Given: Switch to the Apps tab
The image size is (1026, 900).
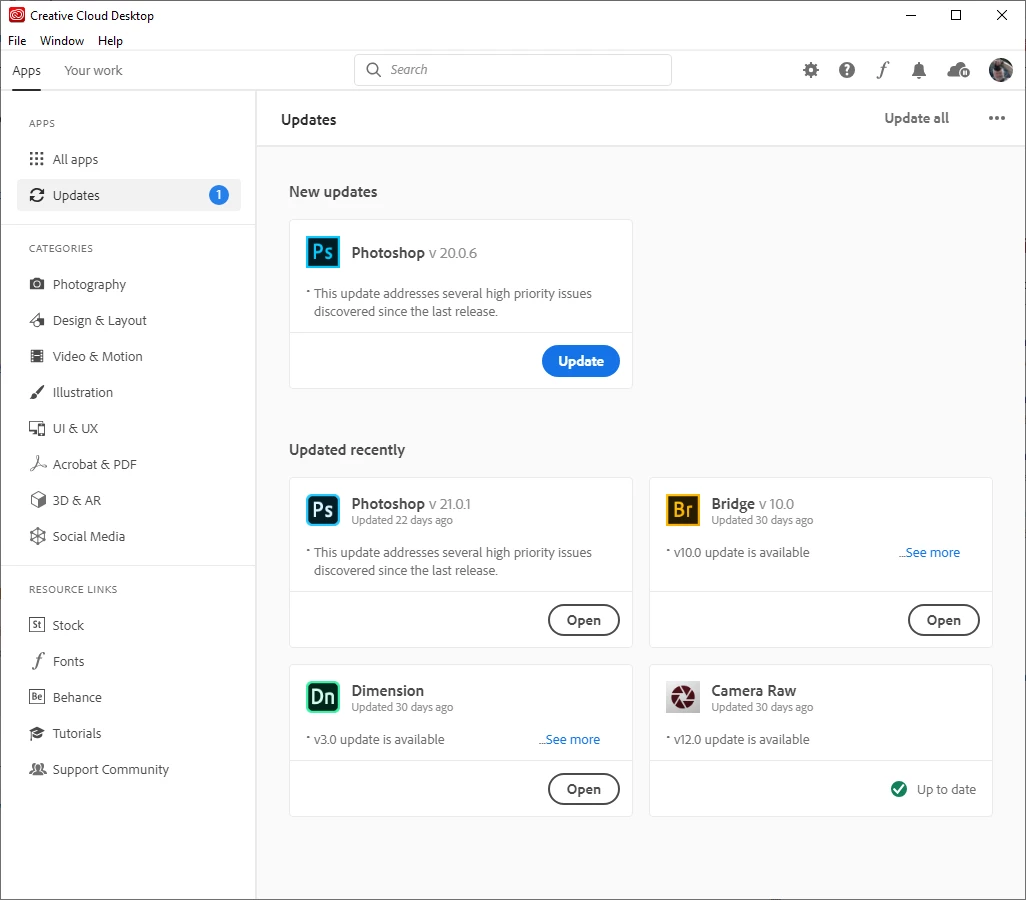Looking at the screenshot, I should pos(26,71).
